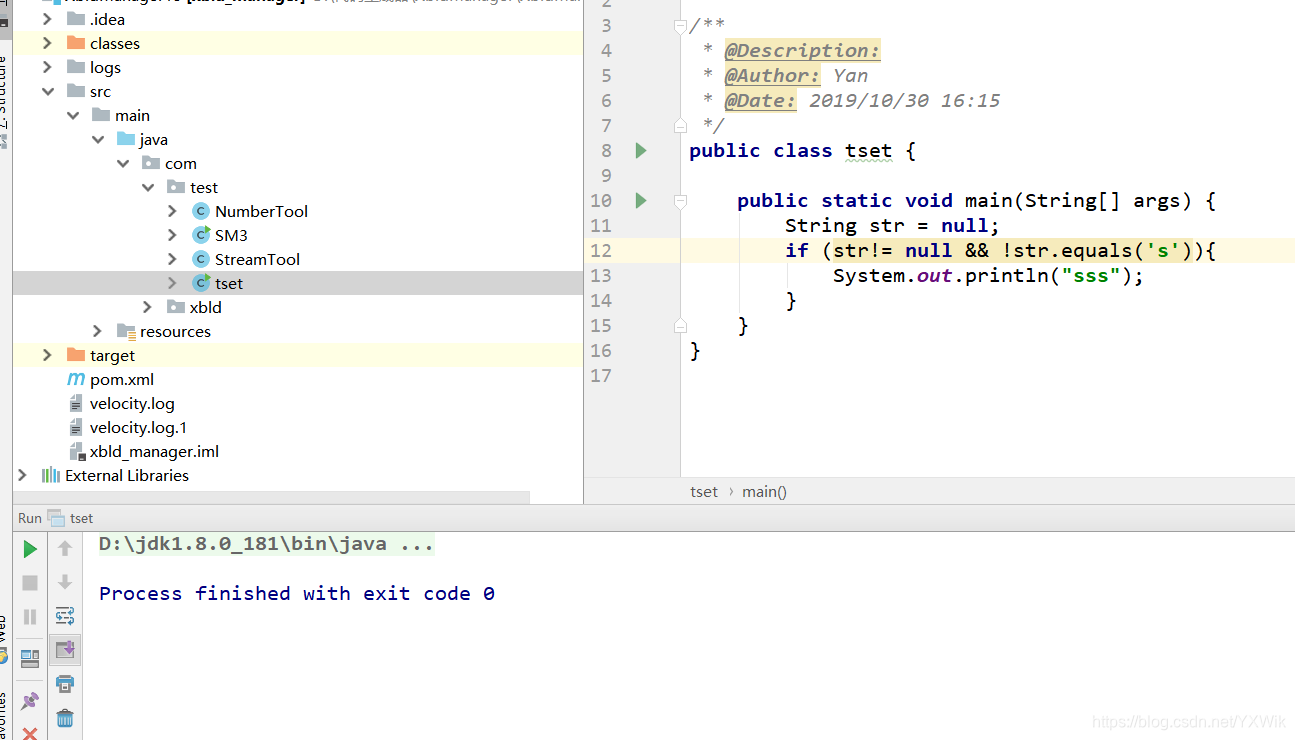
Task: Click the java command line in console
Action: click(x=266, y=545)
